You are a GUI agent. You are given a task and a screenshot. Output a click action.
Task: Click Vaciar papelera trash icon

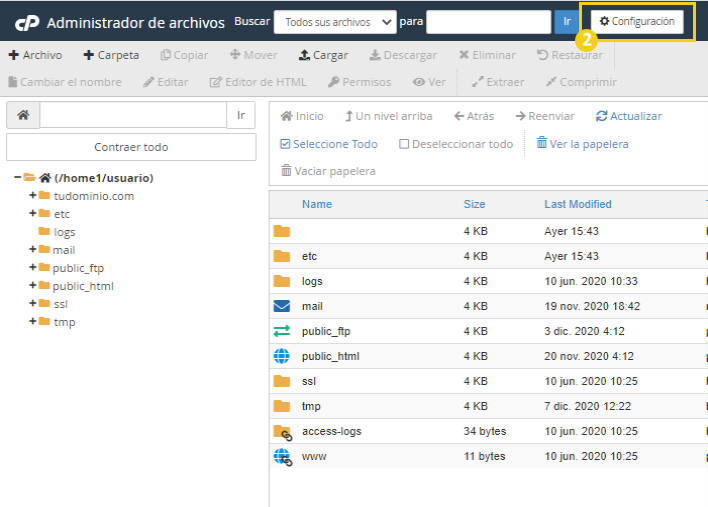(x=286, y=171)
